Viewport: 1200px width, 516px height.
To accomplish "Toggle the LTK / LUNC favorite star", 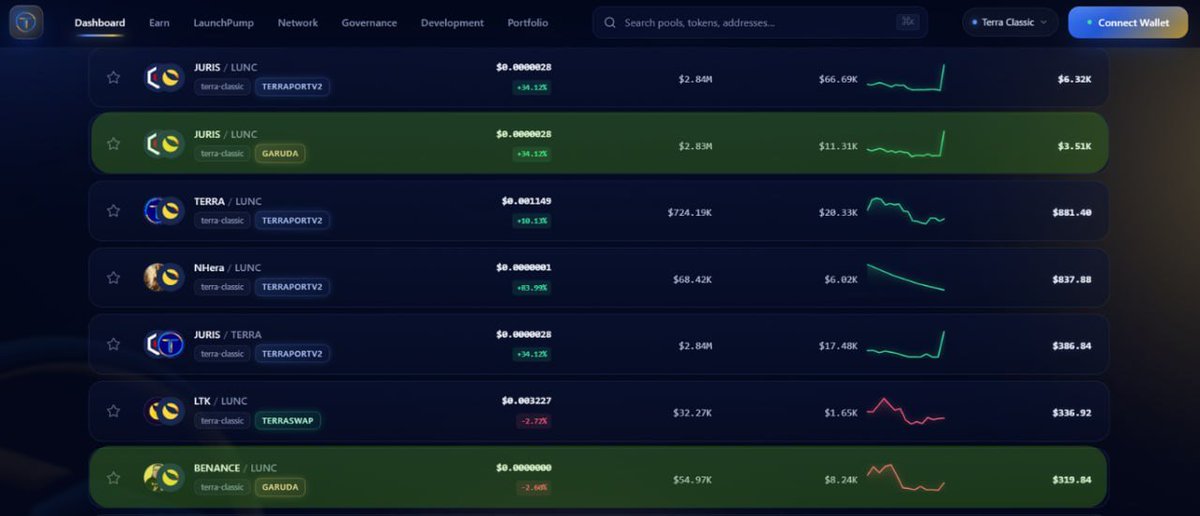I will pyautogui.click(x=113, y=411).
